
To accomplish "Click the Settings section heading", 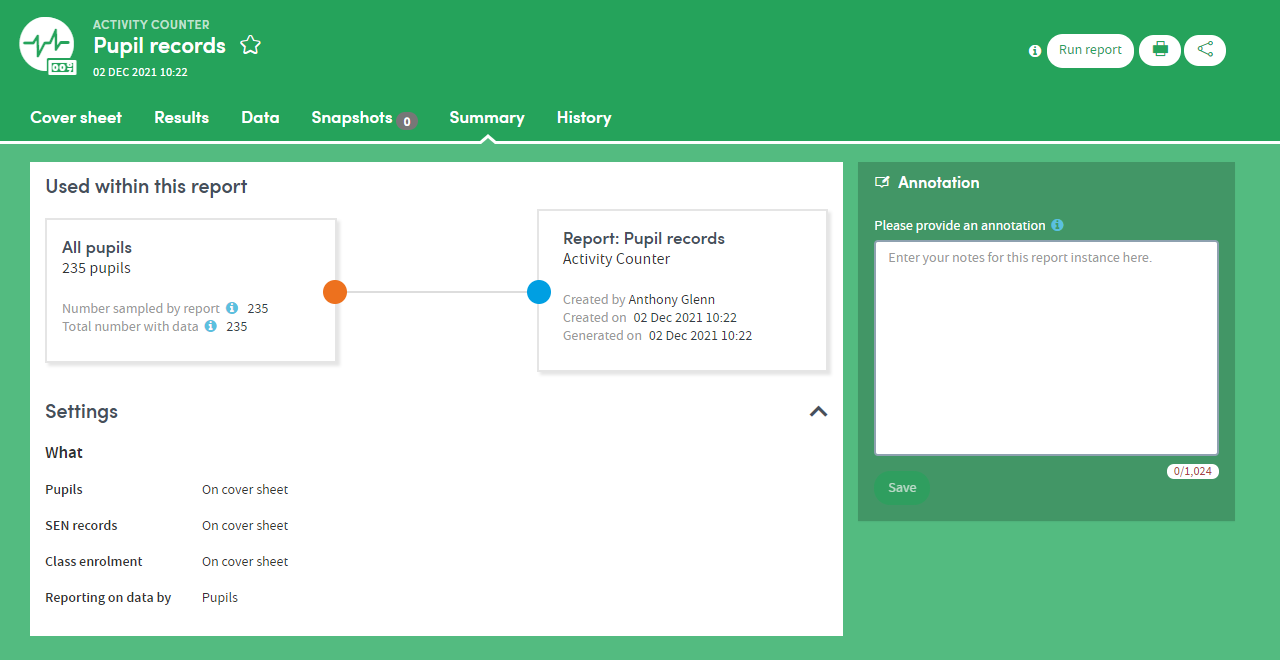I will [81, 411].
